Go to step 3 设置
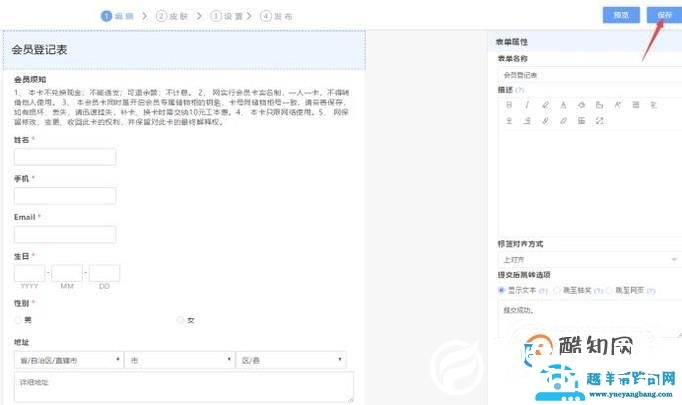 click(x=227, y=16)
